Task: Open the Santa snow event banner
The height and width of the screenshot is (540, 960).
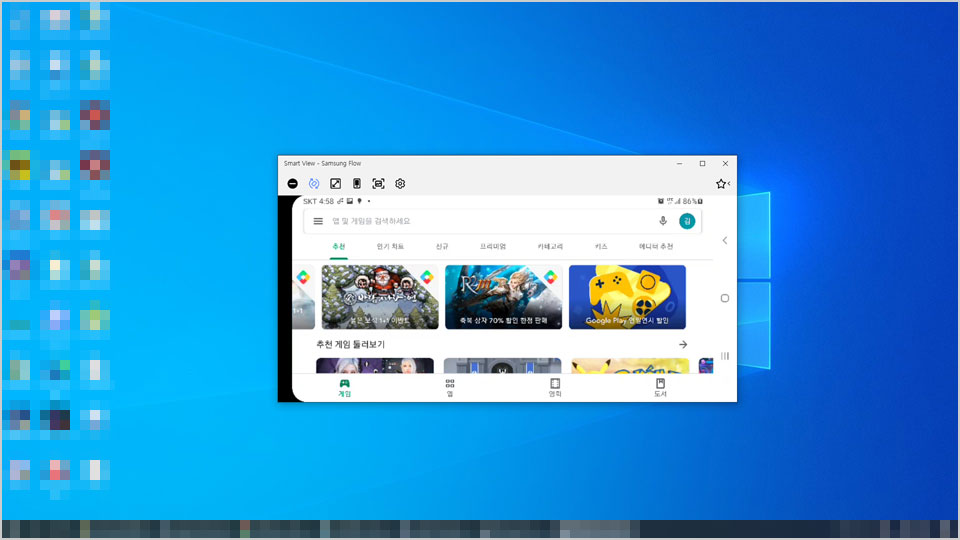Action: tap(380, 297)
